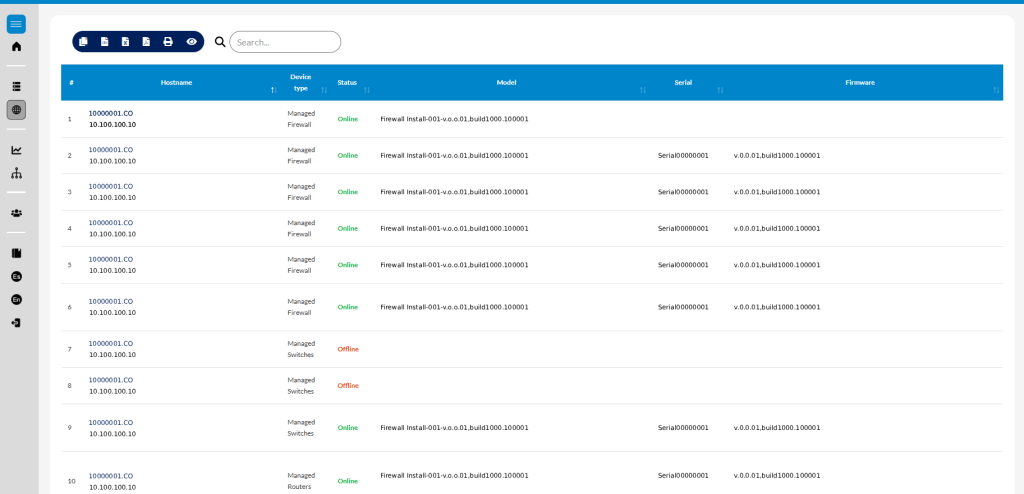Click the Online status in row 1
This screenshot has width=1024, height=494.
pos(347,119)
